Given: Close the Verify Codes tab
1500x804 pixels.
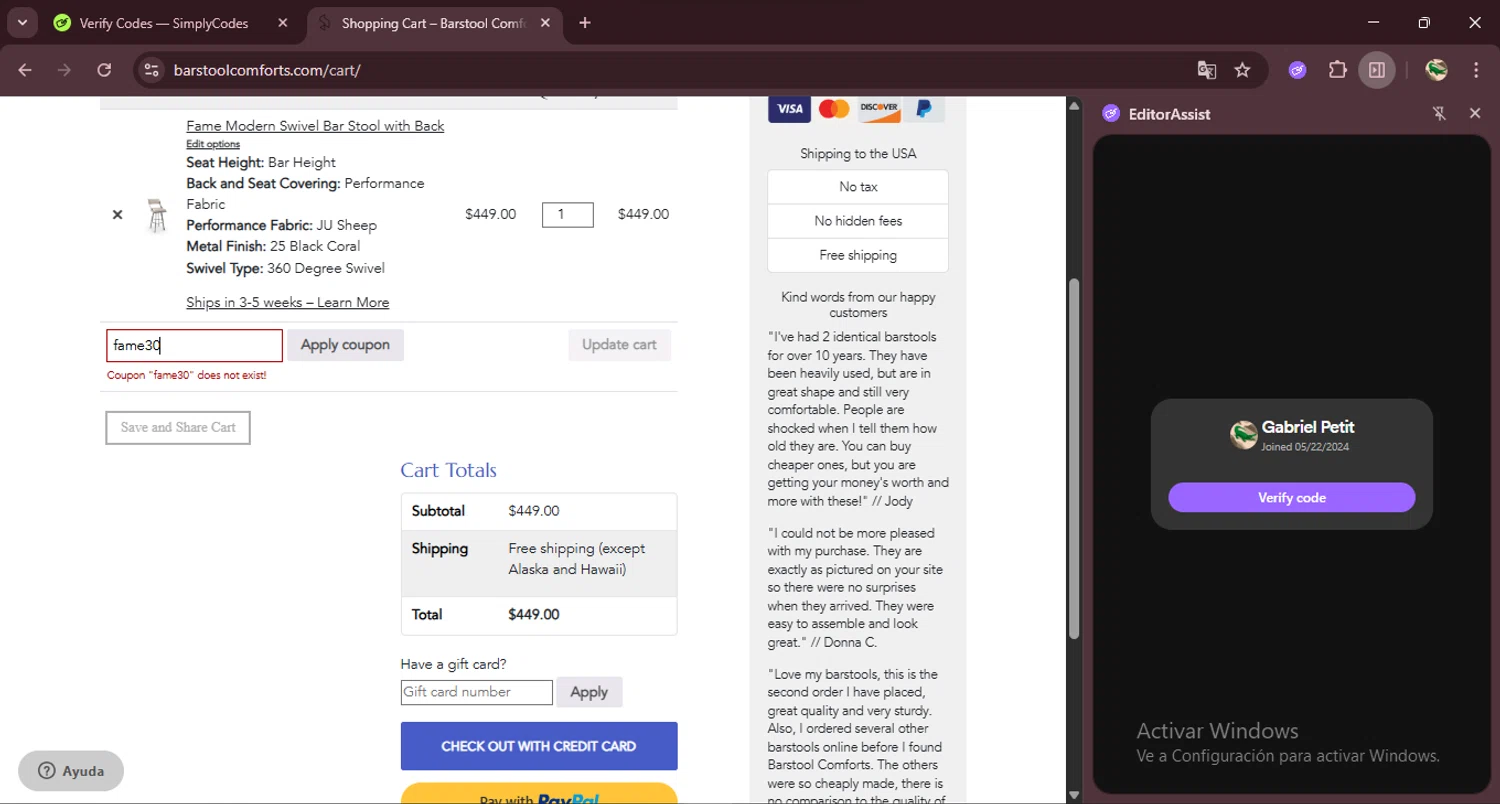Looking at the screenshot, I should pos(283,23).
